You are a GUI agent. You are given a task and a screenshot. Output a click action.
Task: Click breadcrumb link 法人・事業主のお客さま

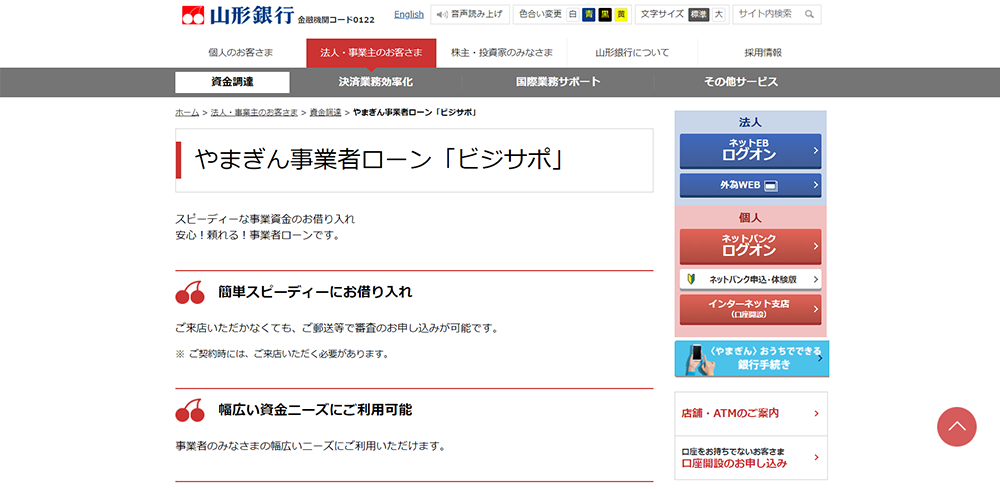pos(254,112)
